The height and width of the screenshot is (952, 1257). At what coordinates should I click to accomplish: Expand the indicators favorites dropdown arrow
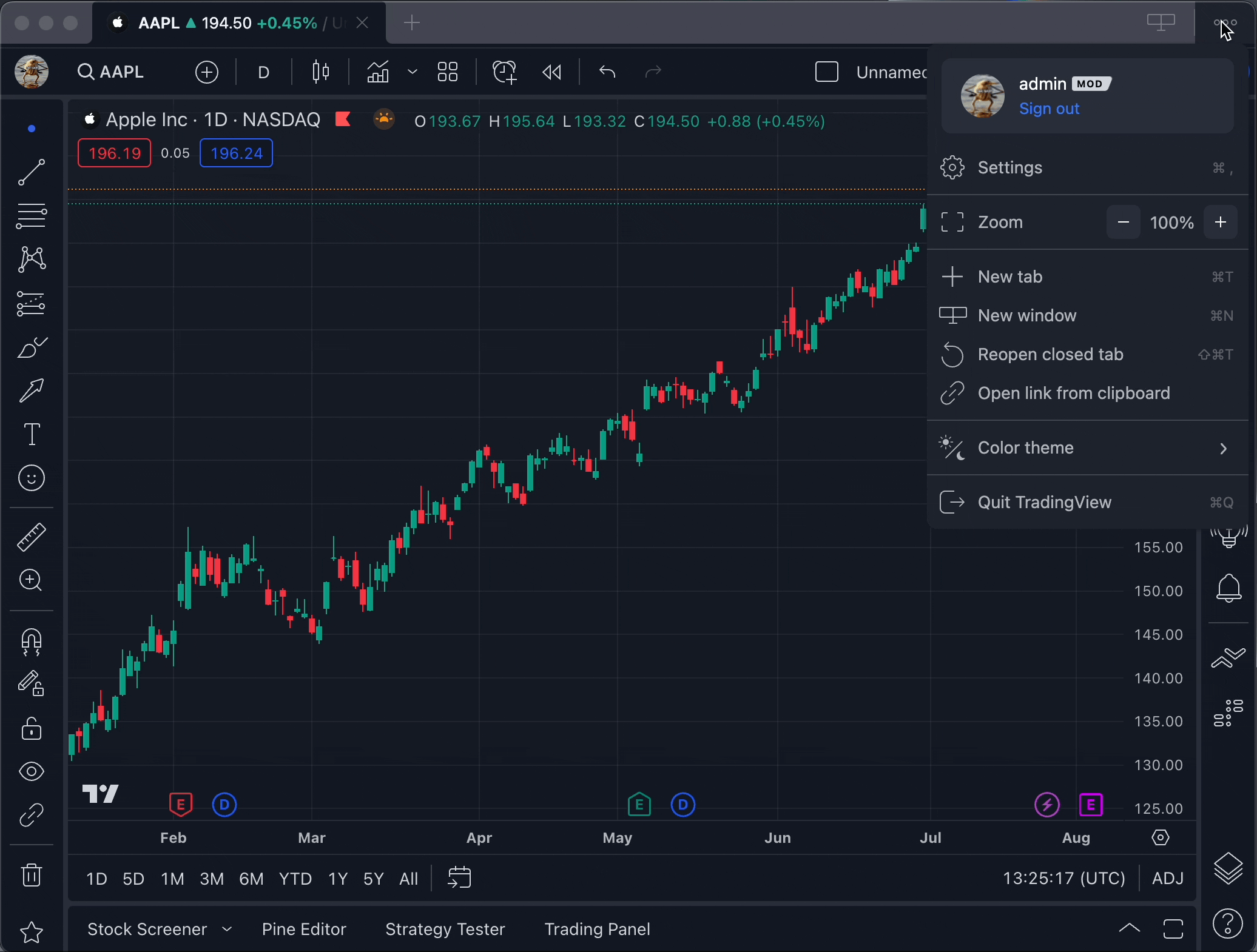coord(413,72)
